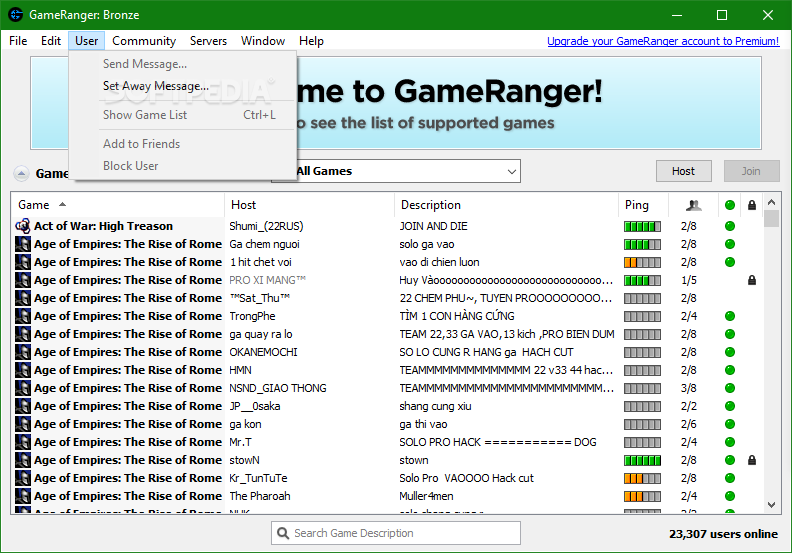Open the Edit menu
The image size is (792, 553).
point(51,41)
